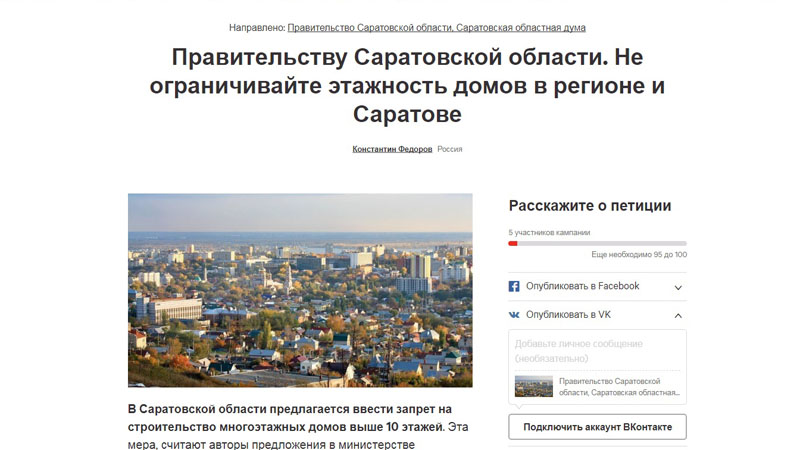
Task: Select the 'Опубликовать в Facebook' option
Action: [582, 286]
